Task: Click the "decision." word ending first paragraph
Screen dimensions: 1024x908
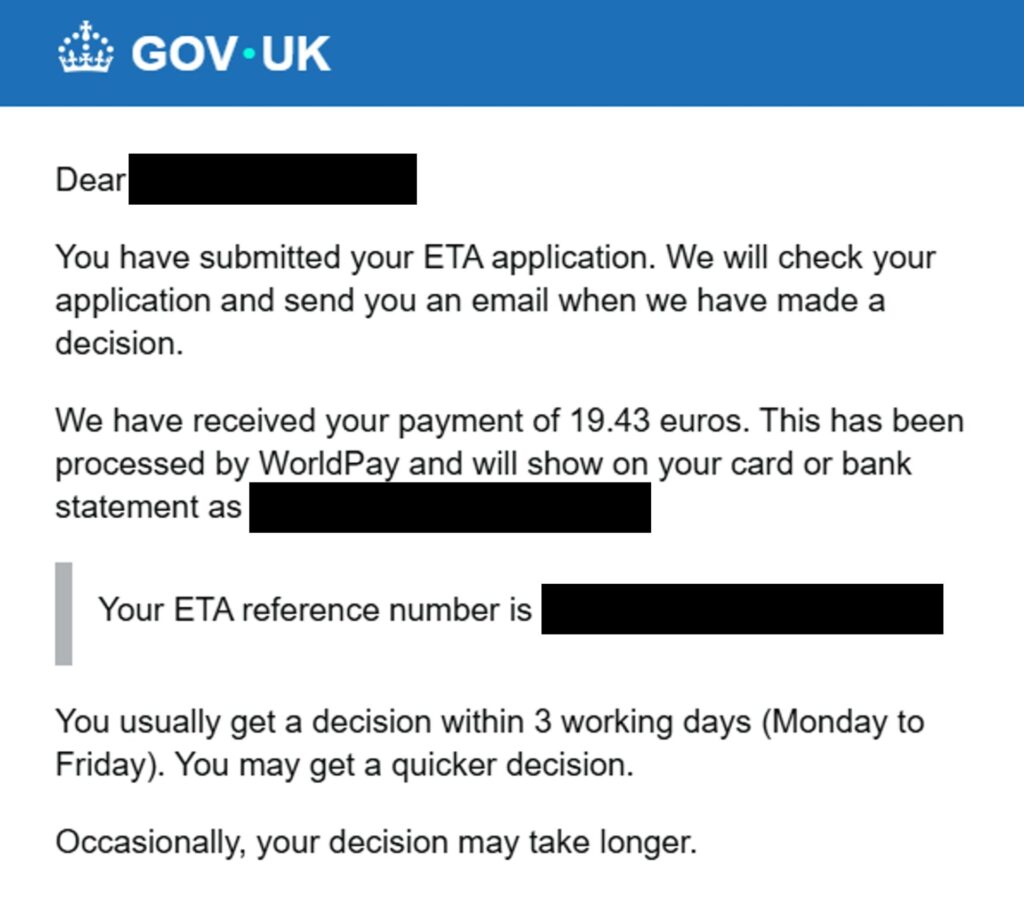Action: click(119, 343)
